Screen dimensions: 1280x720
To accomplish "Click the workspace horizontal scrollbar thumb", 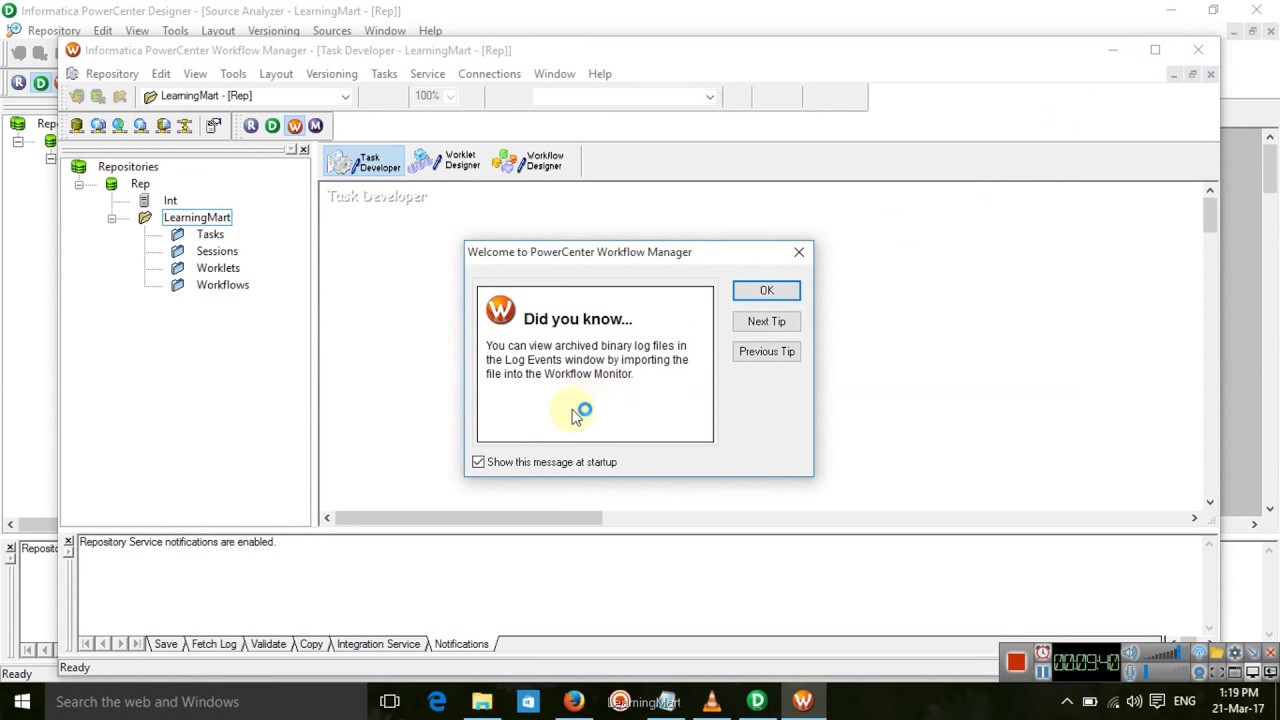I will pyautogui.click(x=468, y=518).
